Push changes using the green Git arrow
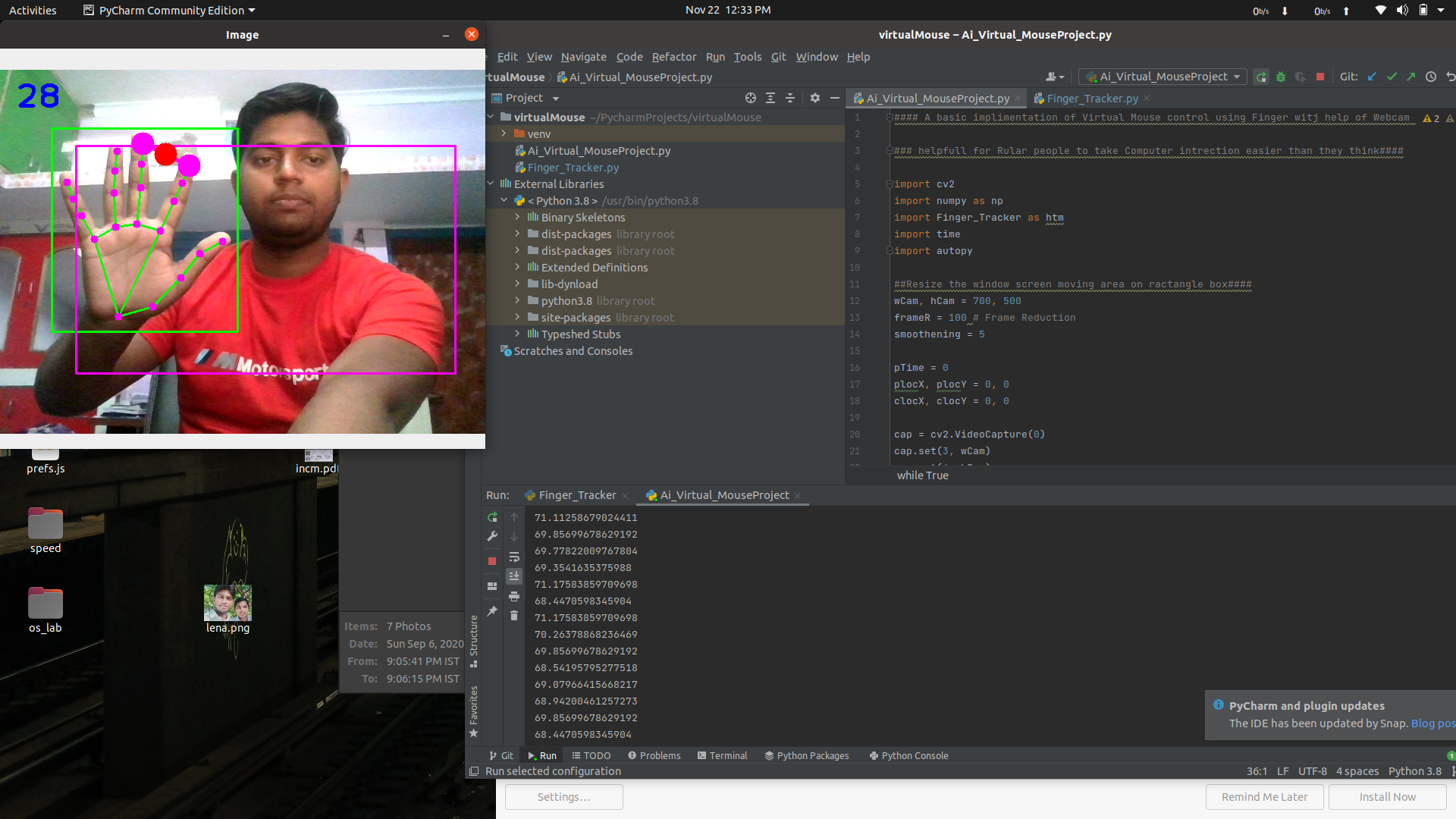The image size is (1456, 819). [1412, 77]
